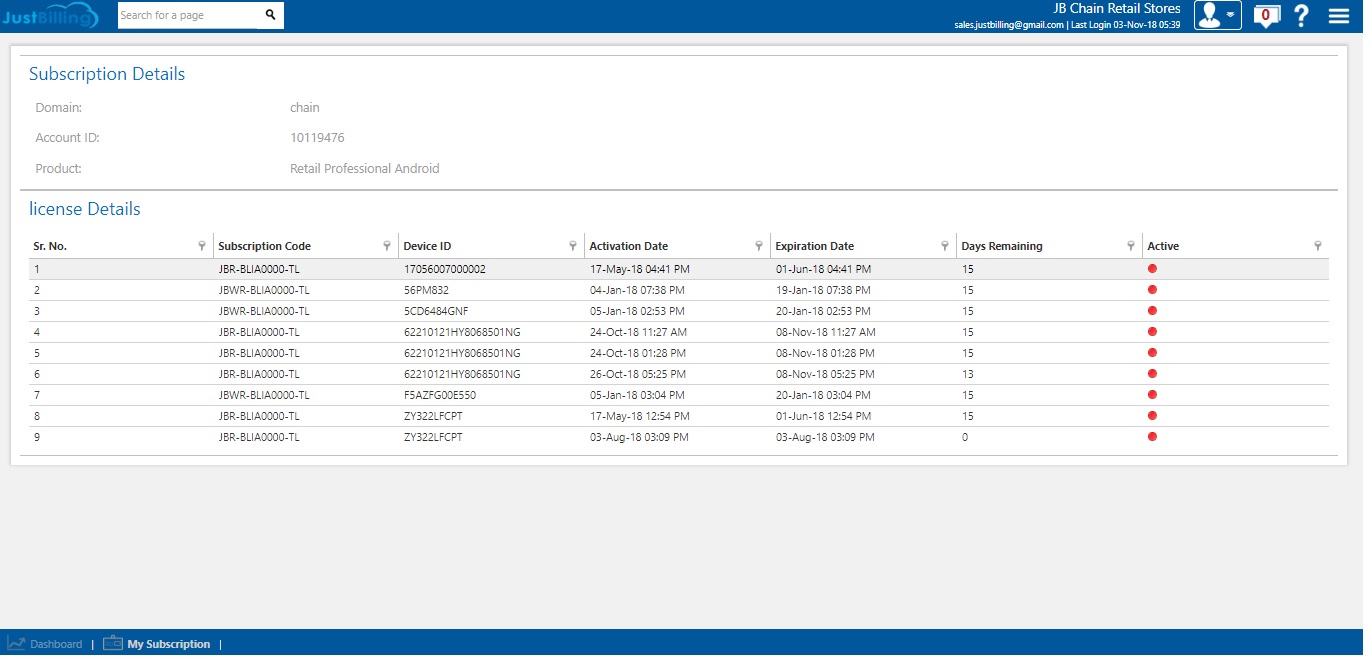Click product Retail Professional Android
This screenshot has height=660, width=1372.
tap(365, 169)
